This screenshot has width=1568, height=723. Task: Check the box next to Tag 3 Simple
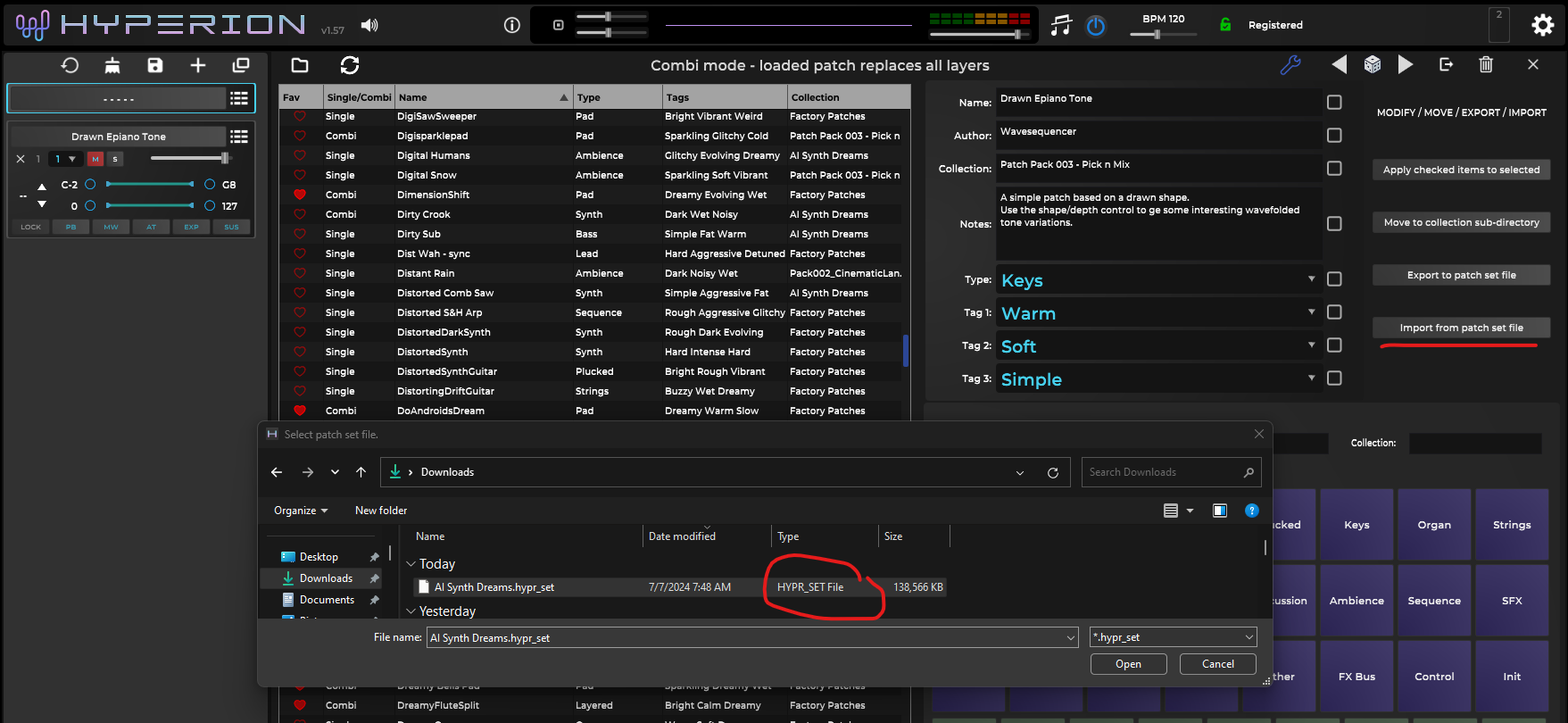1334,378
